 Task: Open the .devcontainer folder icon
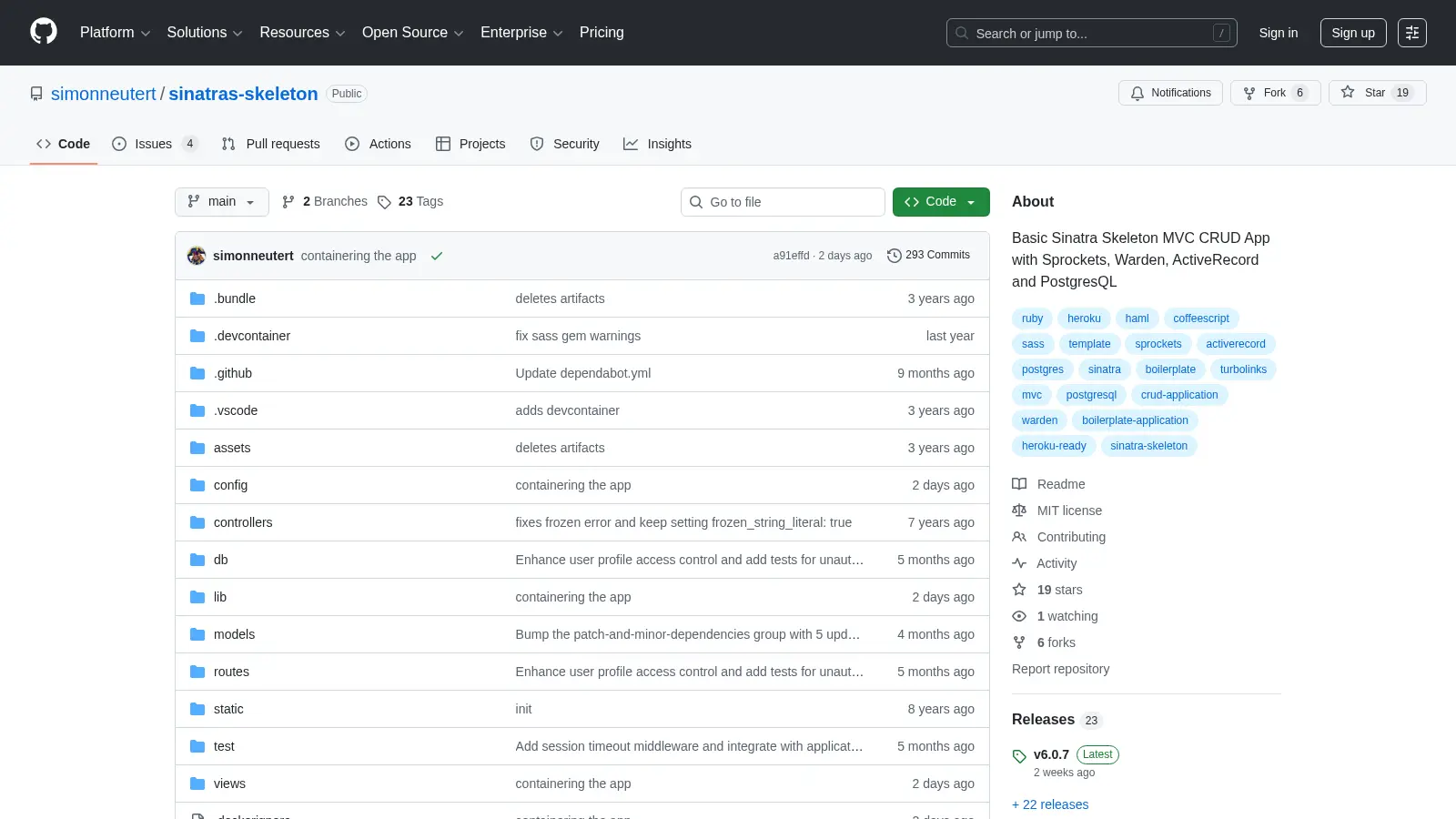pos(197,336)
